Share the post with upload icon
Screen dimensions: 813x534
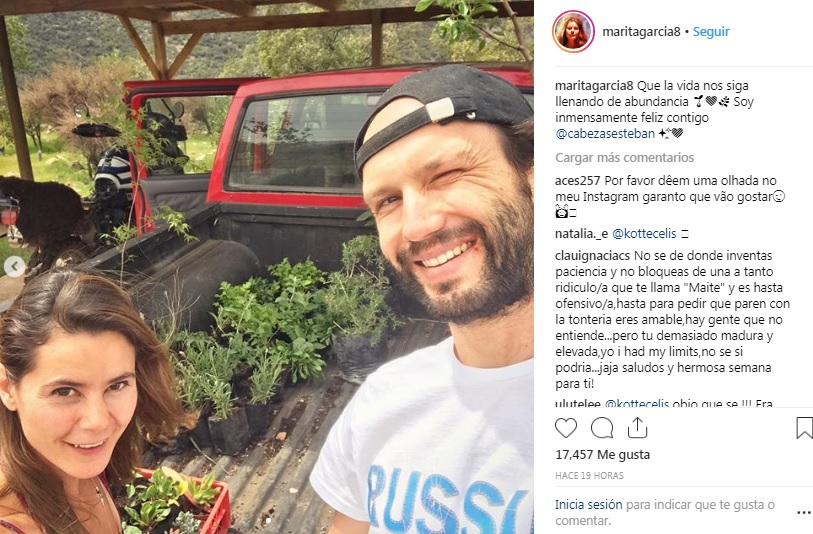pyautogui.click(x=637, y=428)
